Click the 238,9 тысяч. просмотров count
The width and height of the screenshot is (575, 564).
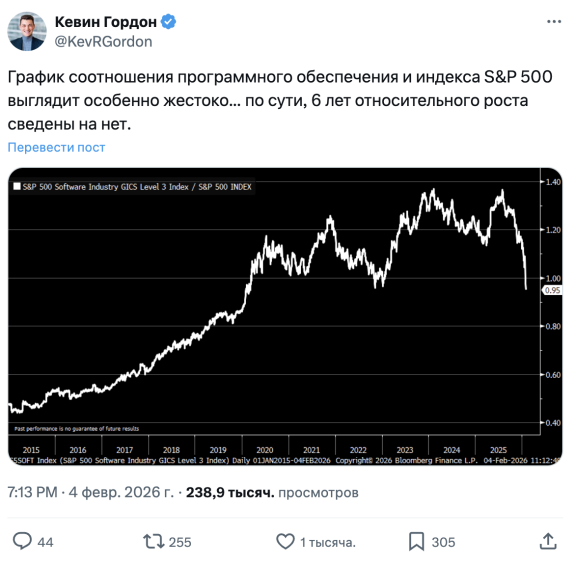[272, 492]
